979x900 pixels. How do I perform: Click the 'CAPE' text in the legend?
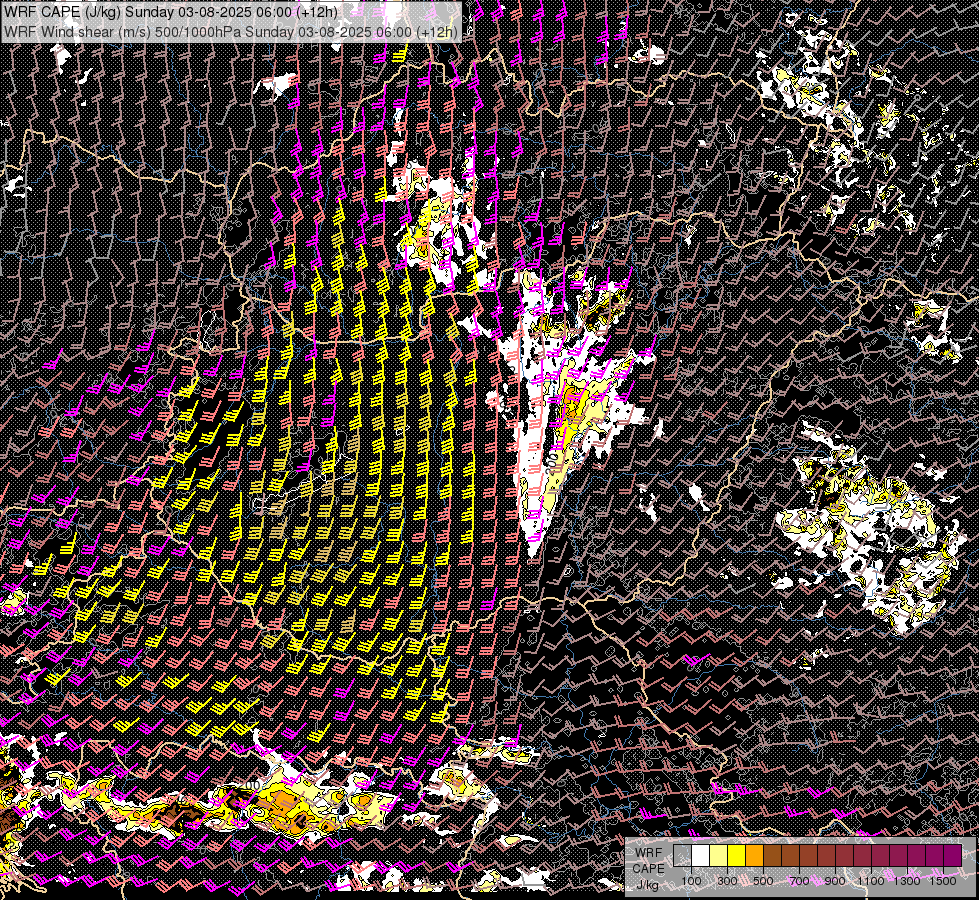(649, 869)
